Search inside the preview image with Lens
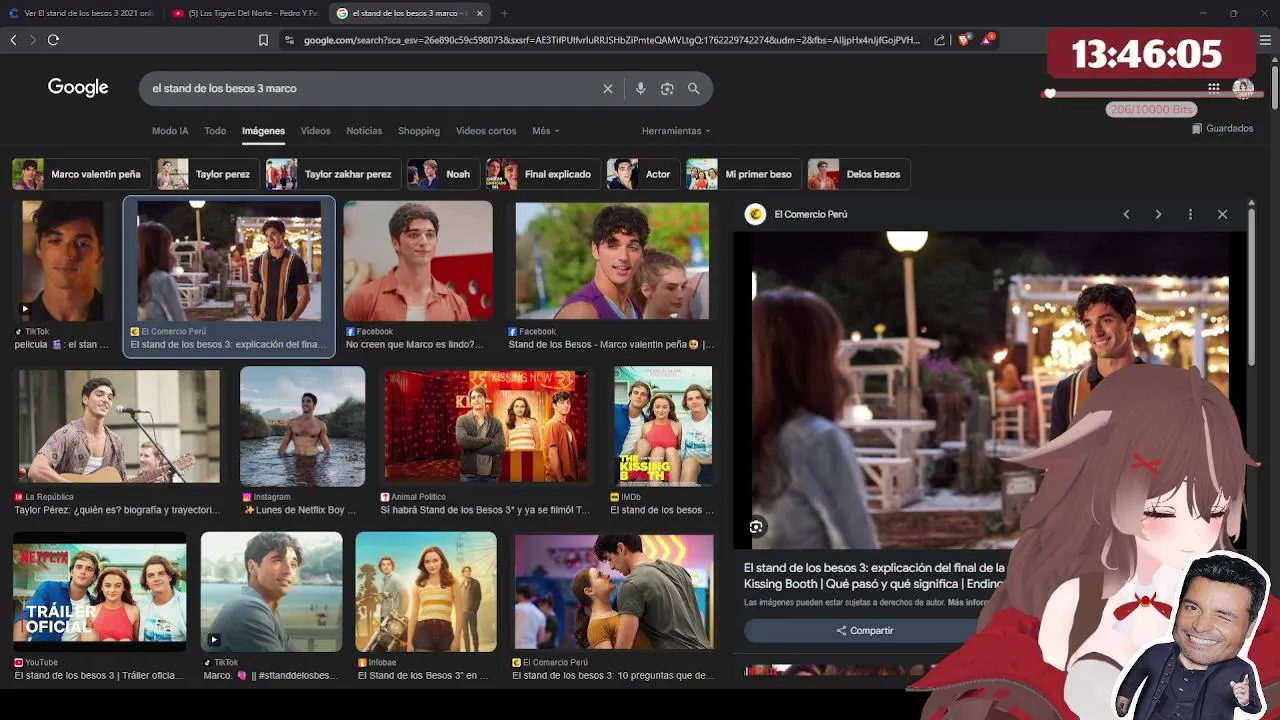Screen dimensions: 1280x720 tap(756, 526)
